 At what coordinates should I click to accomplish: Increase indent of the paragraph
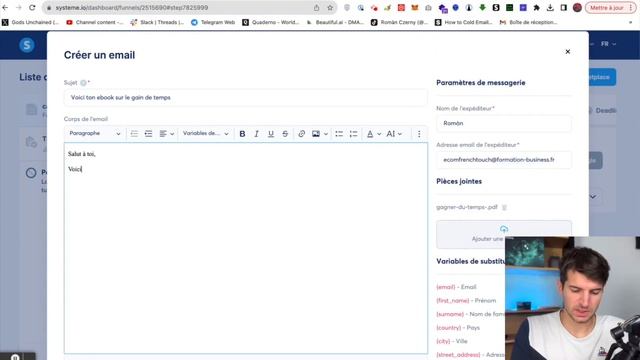[x=148, y=133]
